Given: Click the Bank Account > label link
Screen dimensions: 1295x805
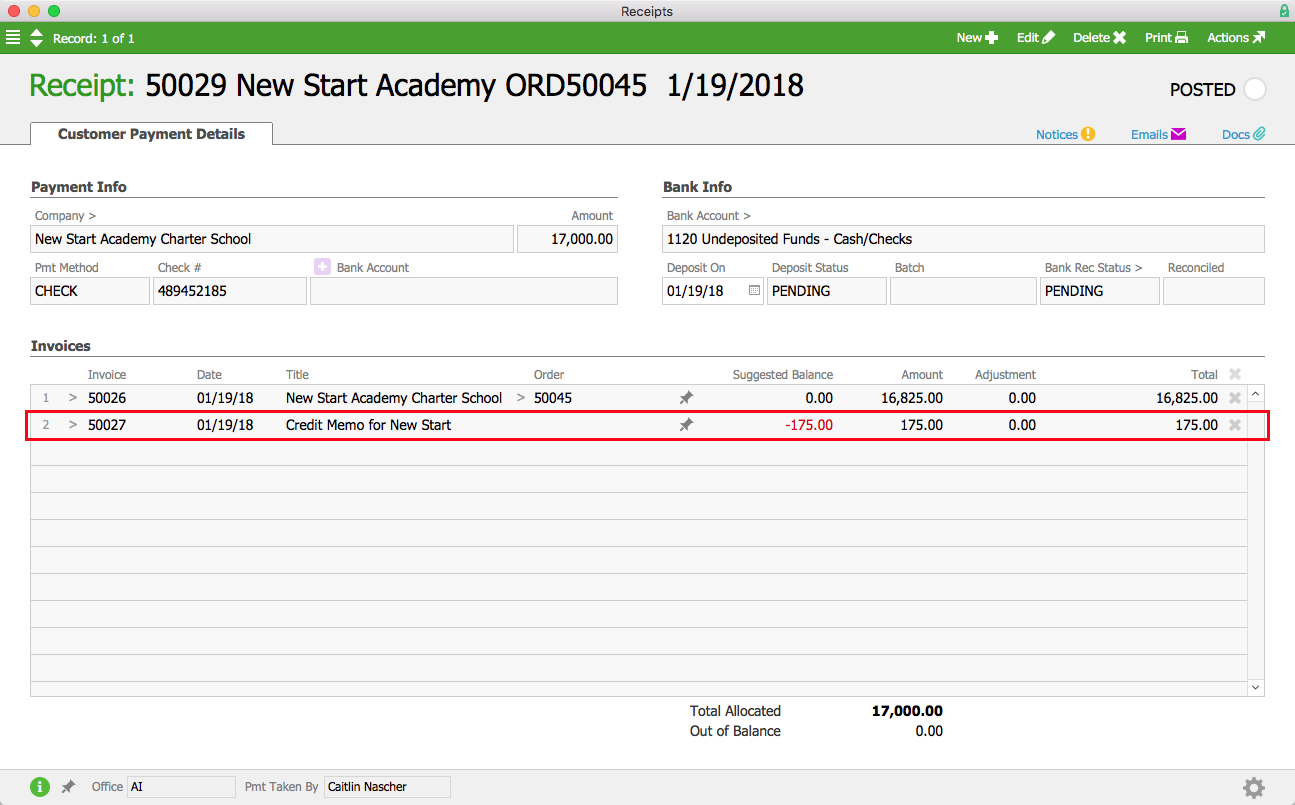Looking at the screenshot, I should point(708,216).
